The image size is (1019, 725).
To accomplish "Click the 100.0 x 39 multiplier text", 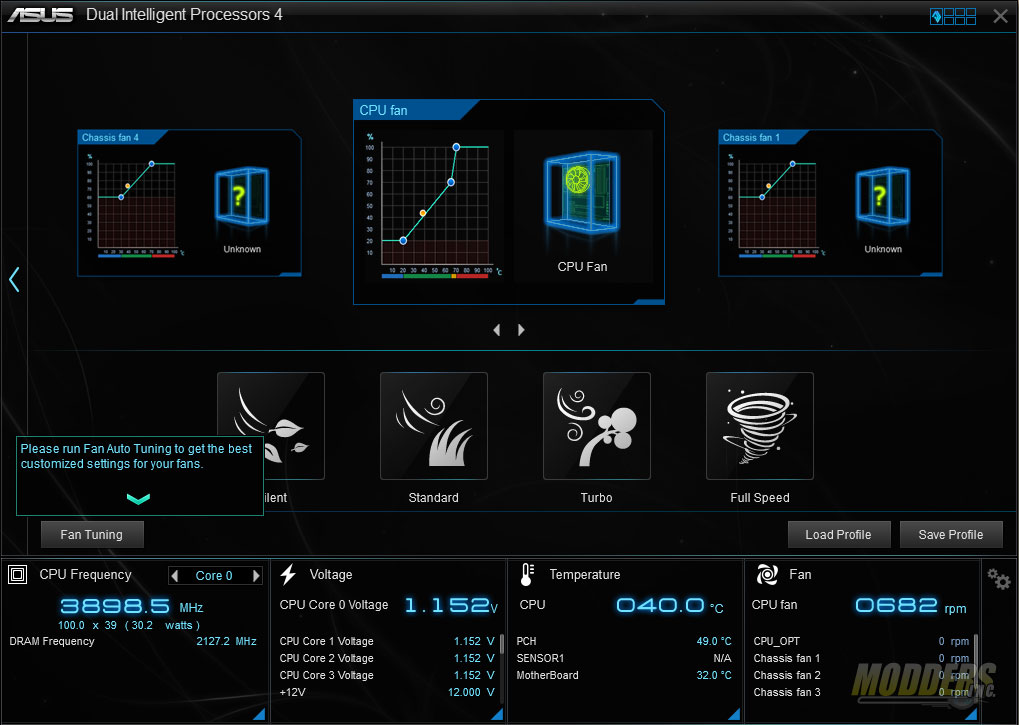I will (x=88, y=625).
